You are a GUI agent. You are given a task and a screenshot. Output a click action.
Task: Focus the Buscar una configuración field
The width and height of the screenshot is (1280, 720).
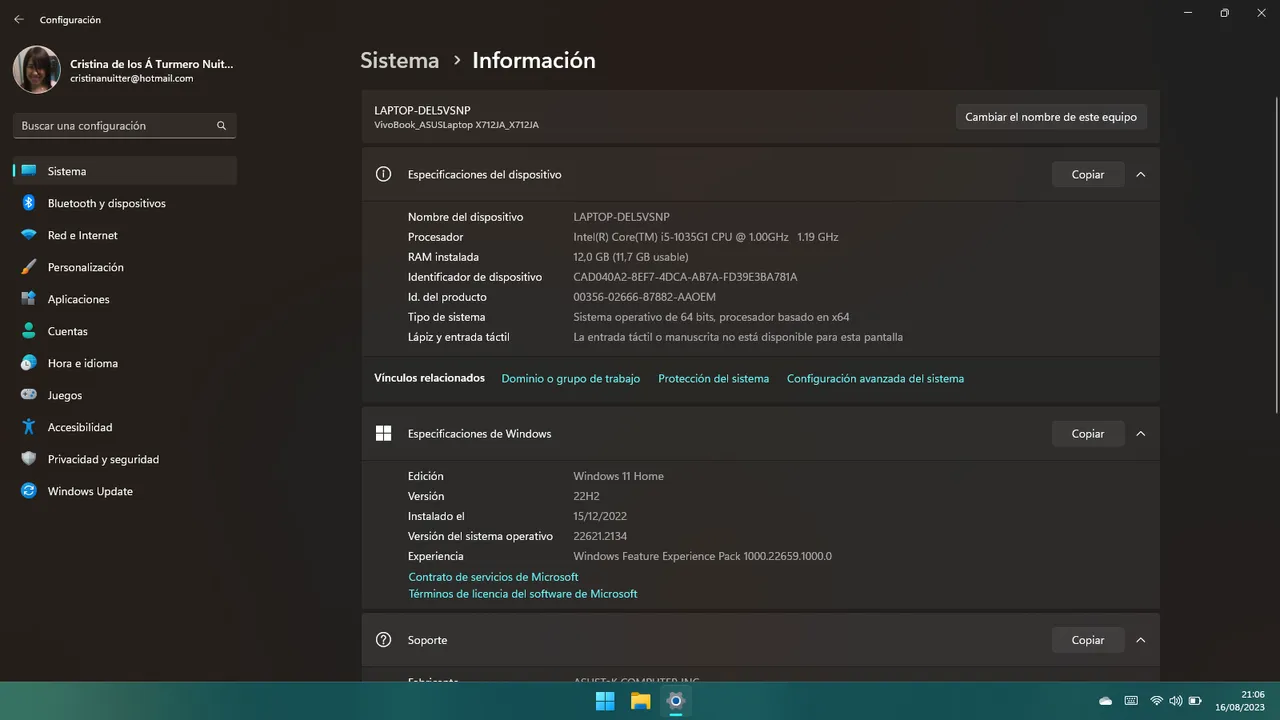124,126
